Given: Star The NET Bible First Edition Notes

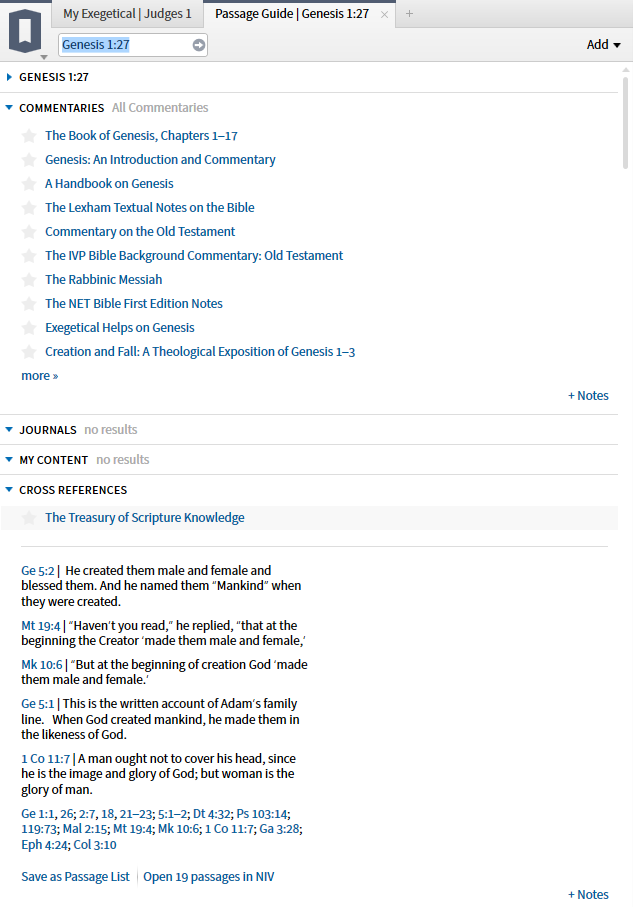Looking at the screenshot, I should click(28, 303).
